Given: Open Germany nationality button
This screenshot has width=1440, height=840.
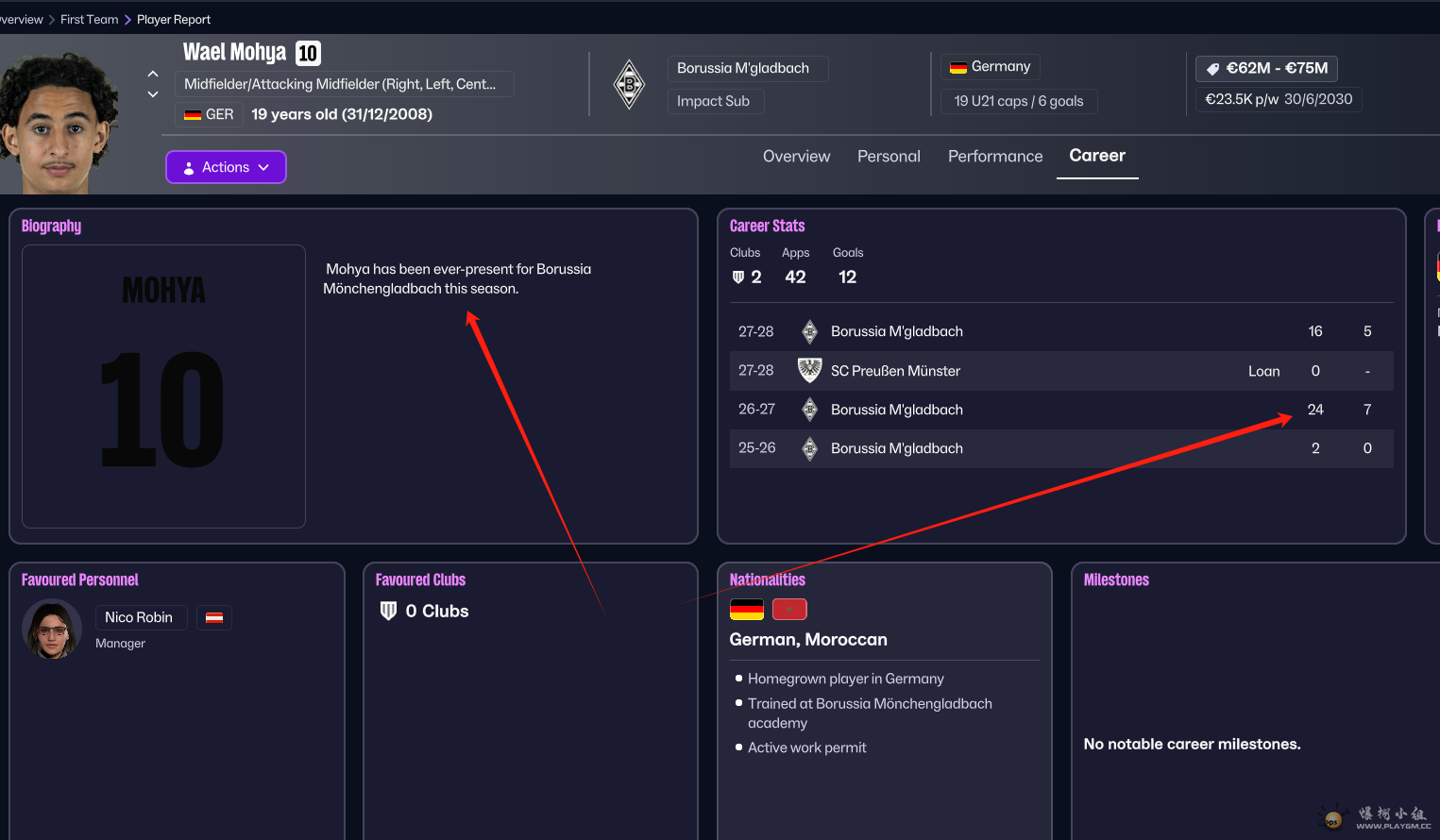Looking at the screenshot, I should [990, 67].
